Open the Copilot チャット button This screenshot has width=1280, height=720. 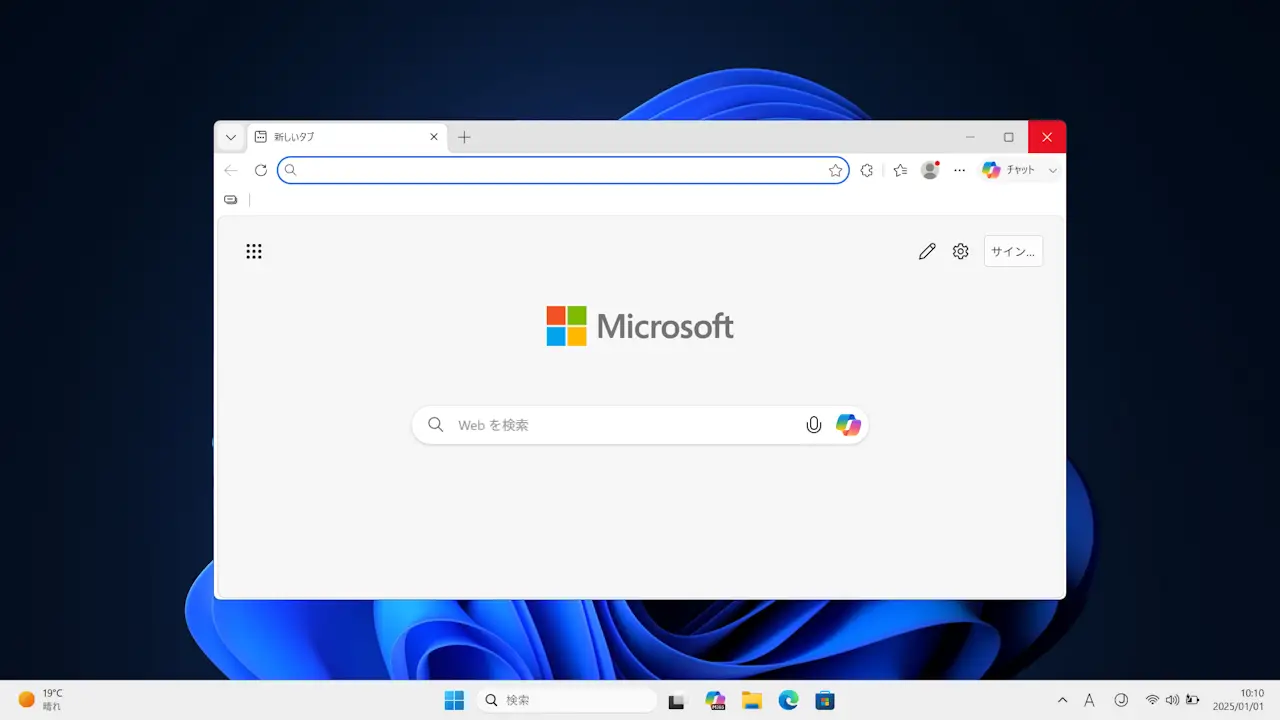(x=1009, y=170)
